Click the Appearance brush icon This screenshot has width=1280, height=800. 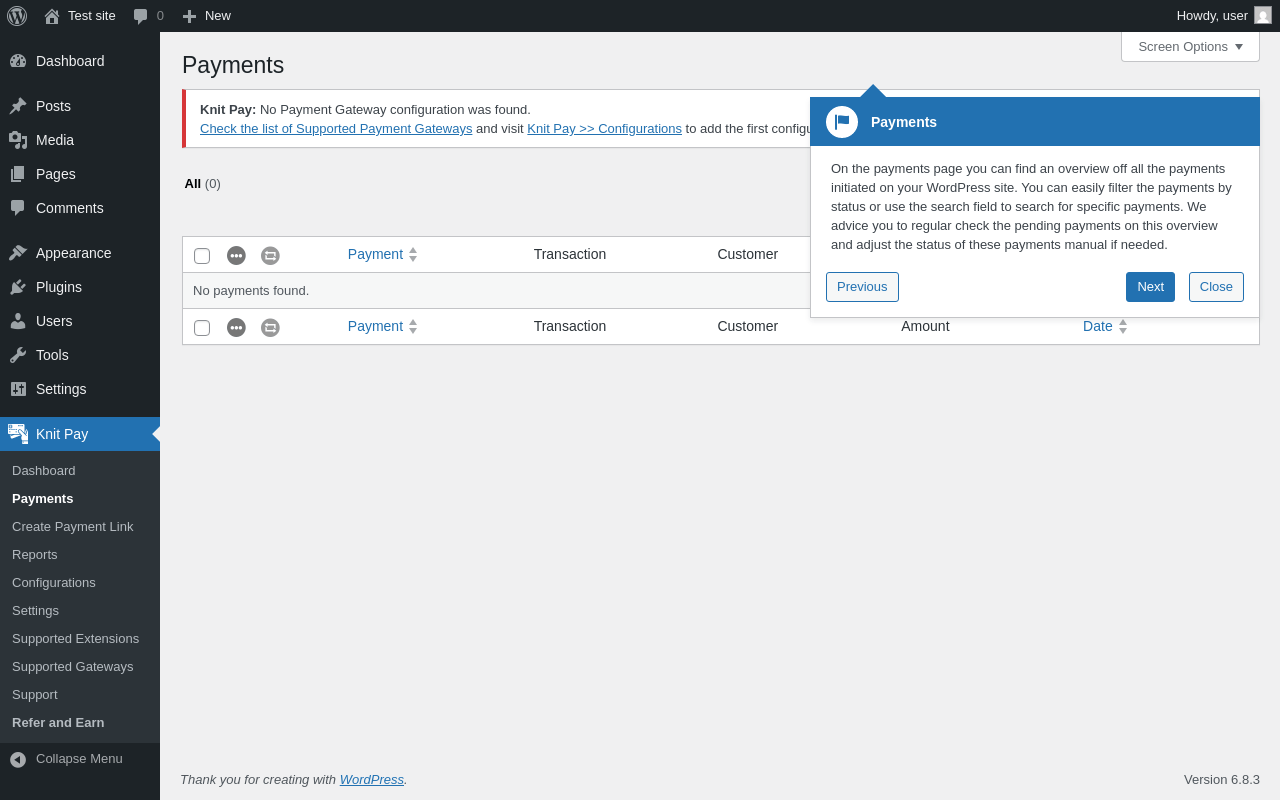pyautogui.click(x=18, y=253)
